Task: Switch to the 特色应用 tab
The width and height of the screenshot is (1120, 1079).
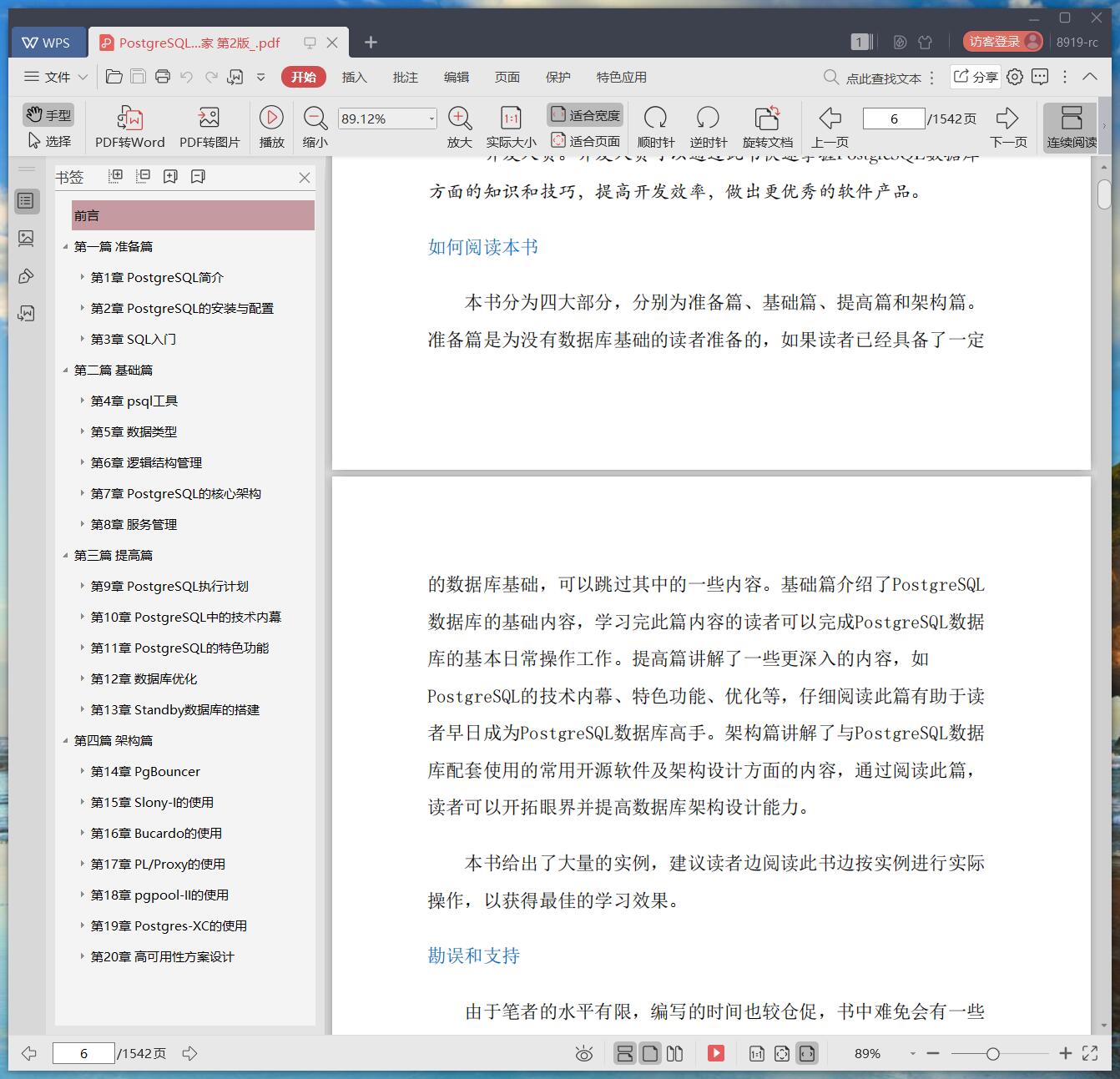Action: (621, 77)
